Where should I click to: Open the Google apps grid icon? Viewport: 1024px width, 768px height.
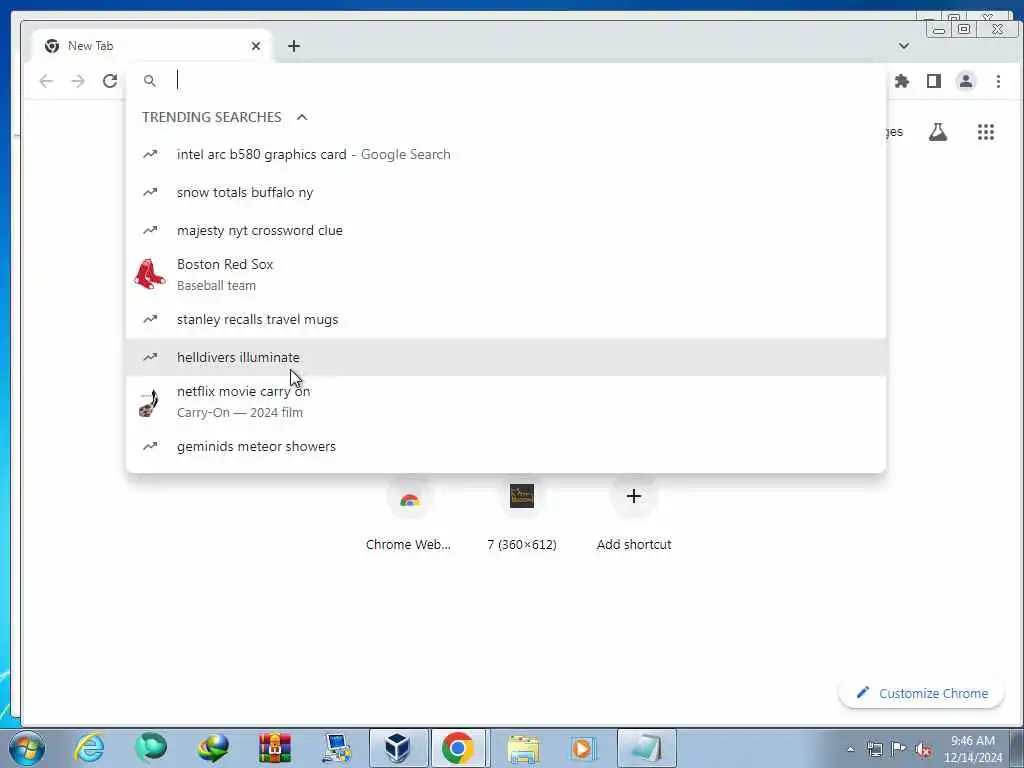(986, 132)
